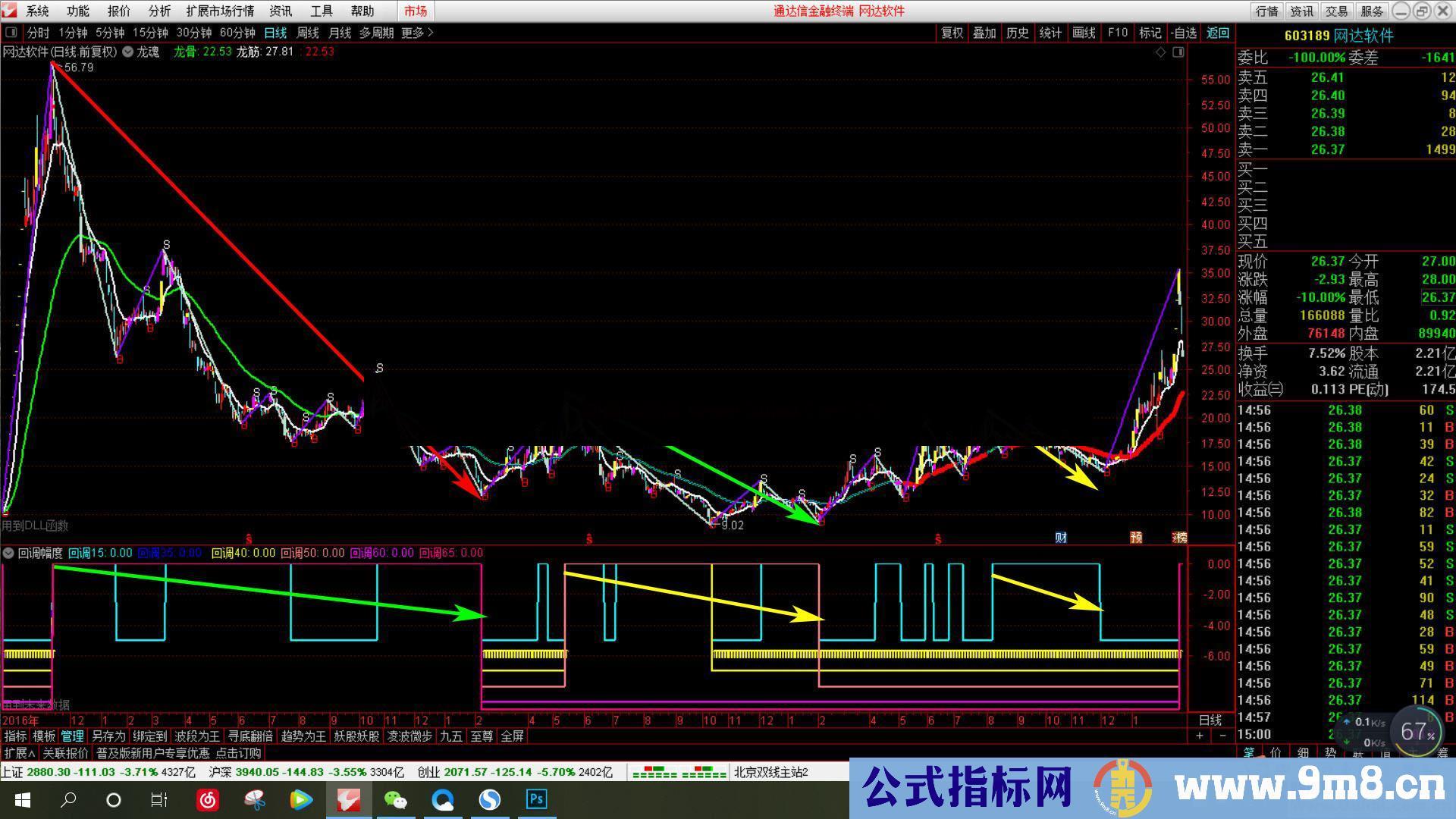Image resolution: width=1456 pixels, height=819 pixels.
Task: Click the Sogou browser taskbar icon
Action: point(490,799)
